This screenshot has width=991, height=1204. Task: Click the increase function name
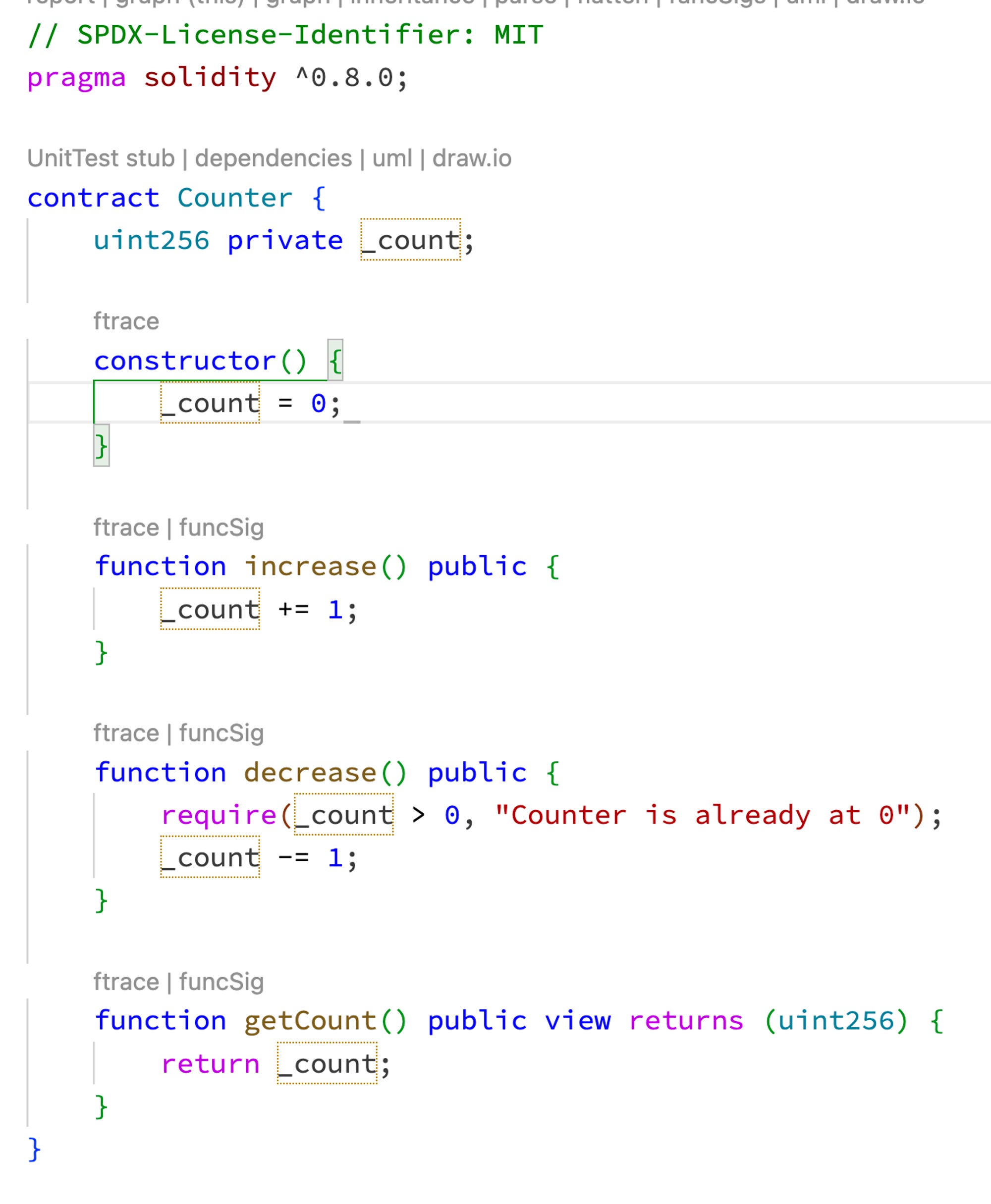[310, 567]
